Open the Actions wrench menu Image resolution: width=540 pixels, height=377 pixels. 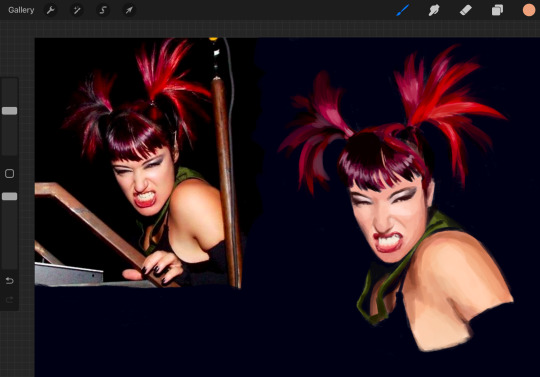click(51, 10)
